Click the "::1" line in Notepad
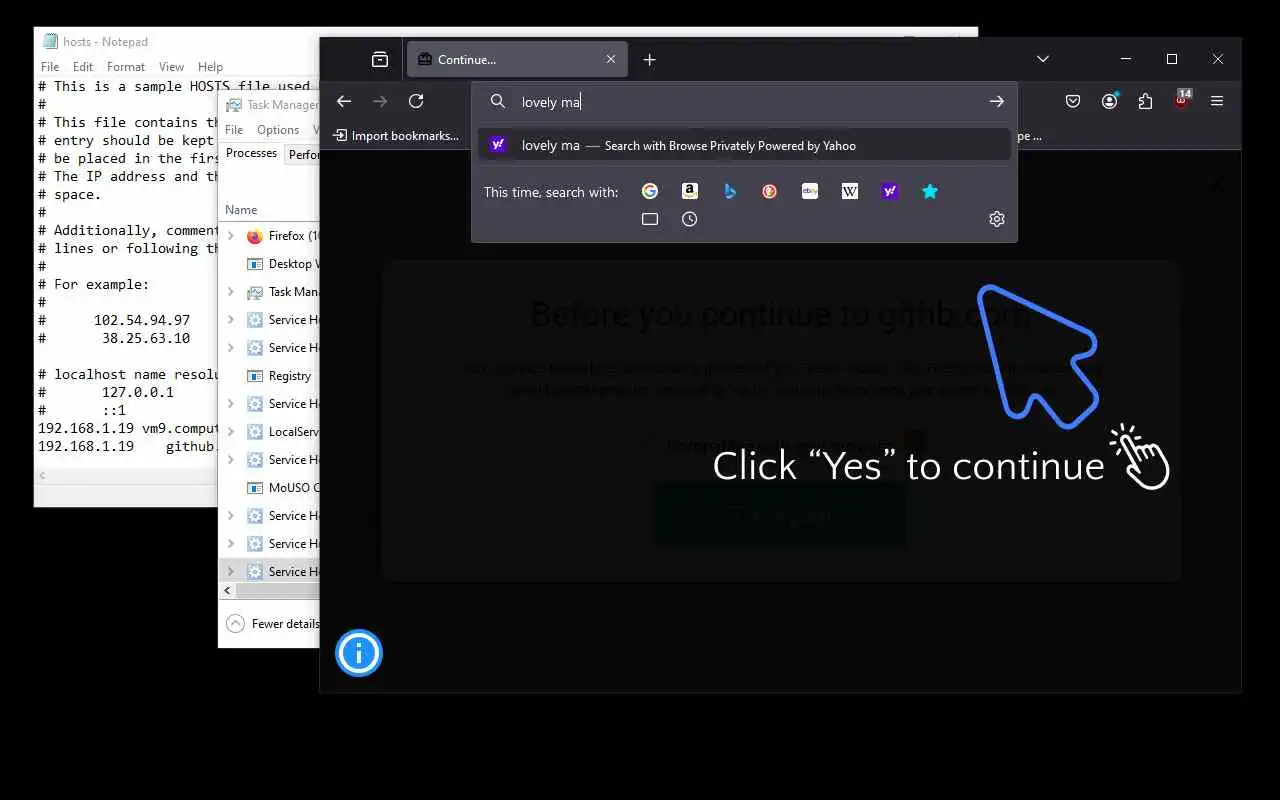 coord(114,410)
